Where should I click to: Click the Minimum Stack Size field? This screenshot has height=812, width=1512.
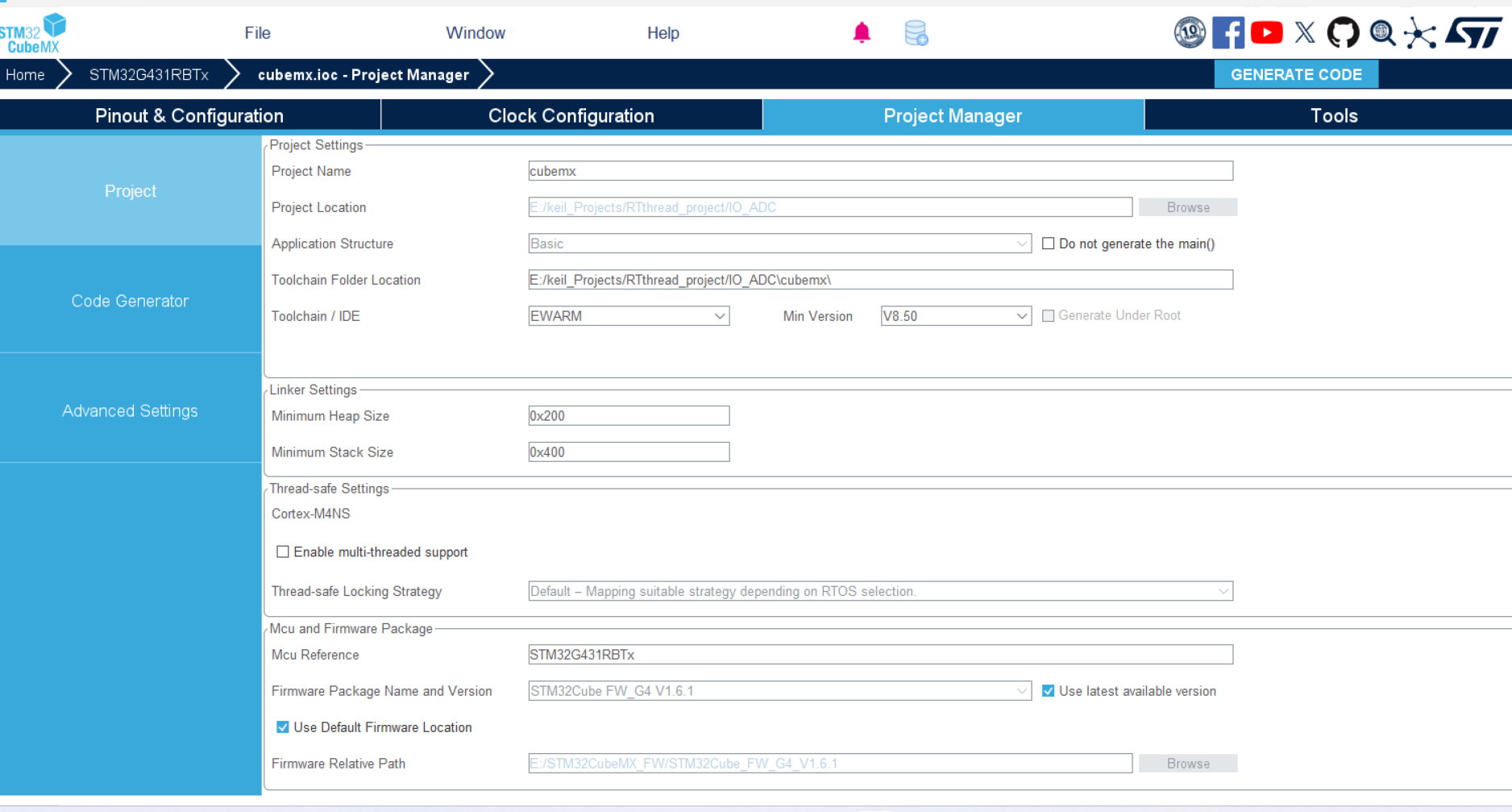coord(629,452)
